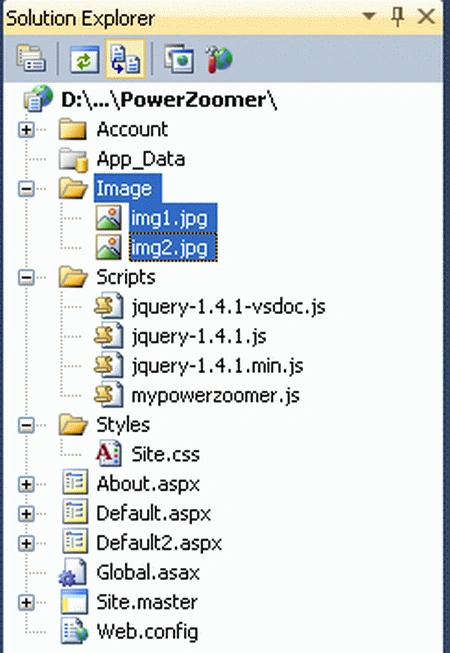Image resolution: width=450 pixels, height=653 pixels.
Task: Collapse the Image folder
Action: click(26, 189)
